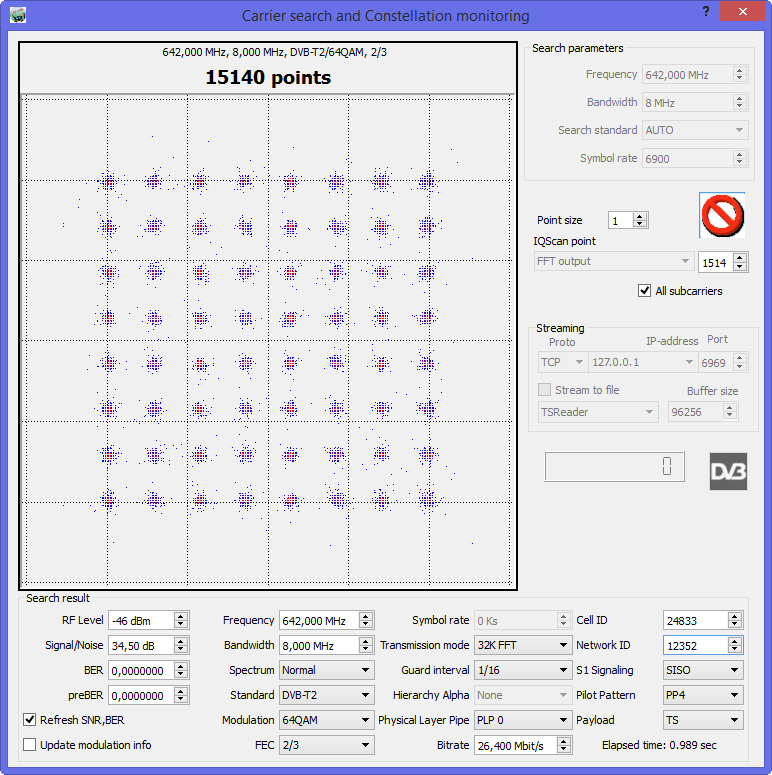Screen dimensions: 772x775
Task: Click the IQScan point 1514 stepper
Action: tap(739, 262)
